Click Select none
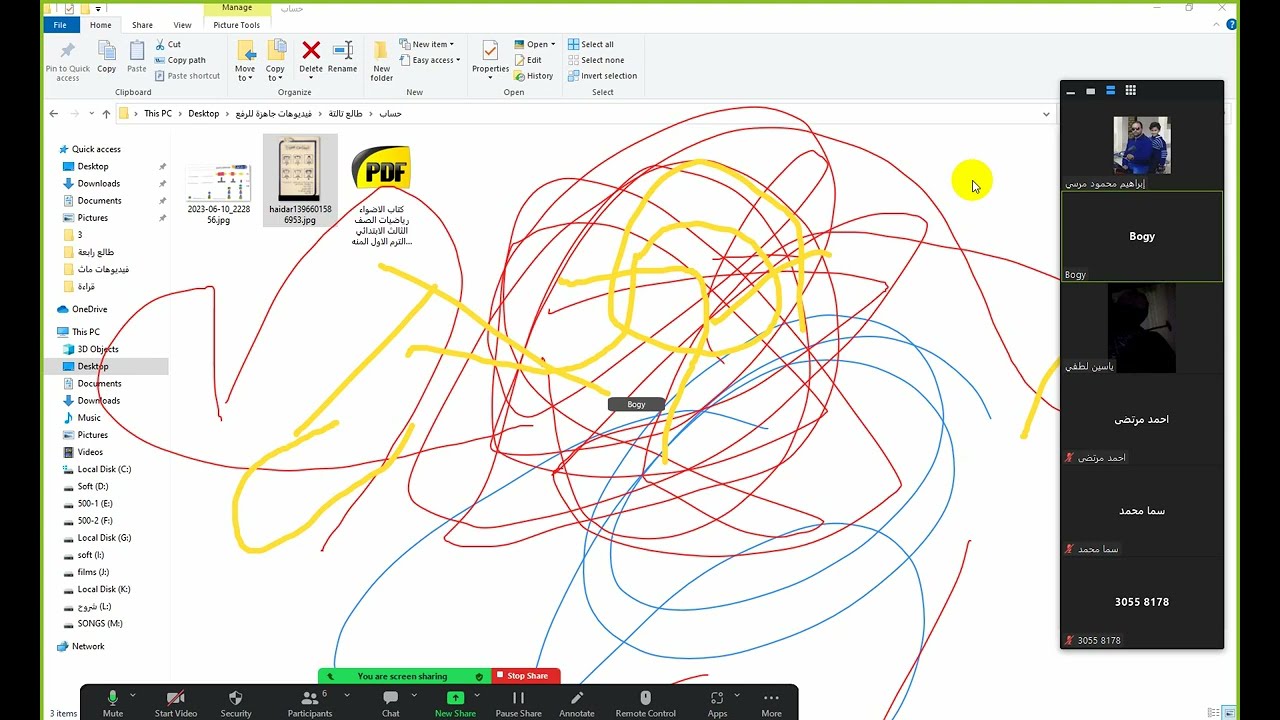 (595, 60)
